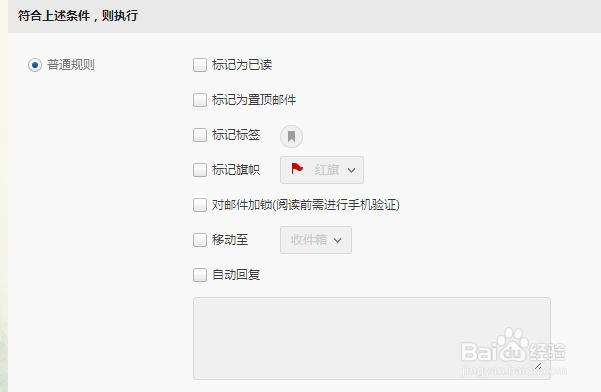601x392 pixels.
Task: Enable the 标记旗帜 checkbox
Action: click(x=200, y=170)
